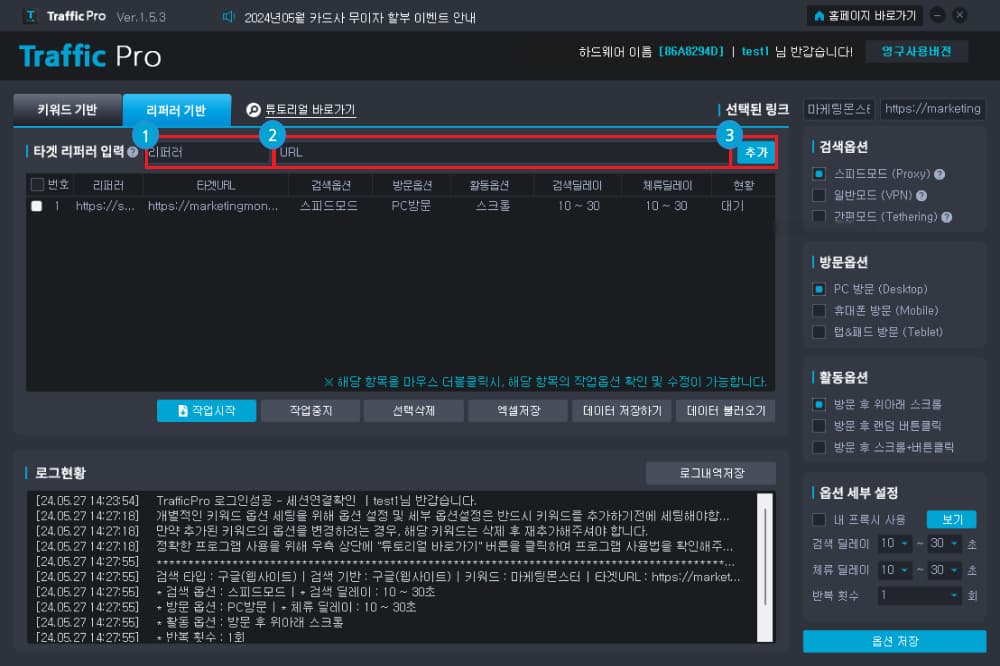
Task: Select 탭&패드 방문 (Tablet) visit option
Action: click(x=819, y=332)
